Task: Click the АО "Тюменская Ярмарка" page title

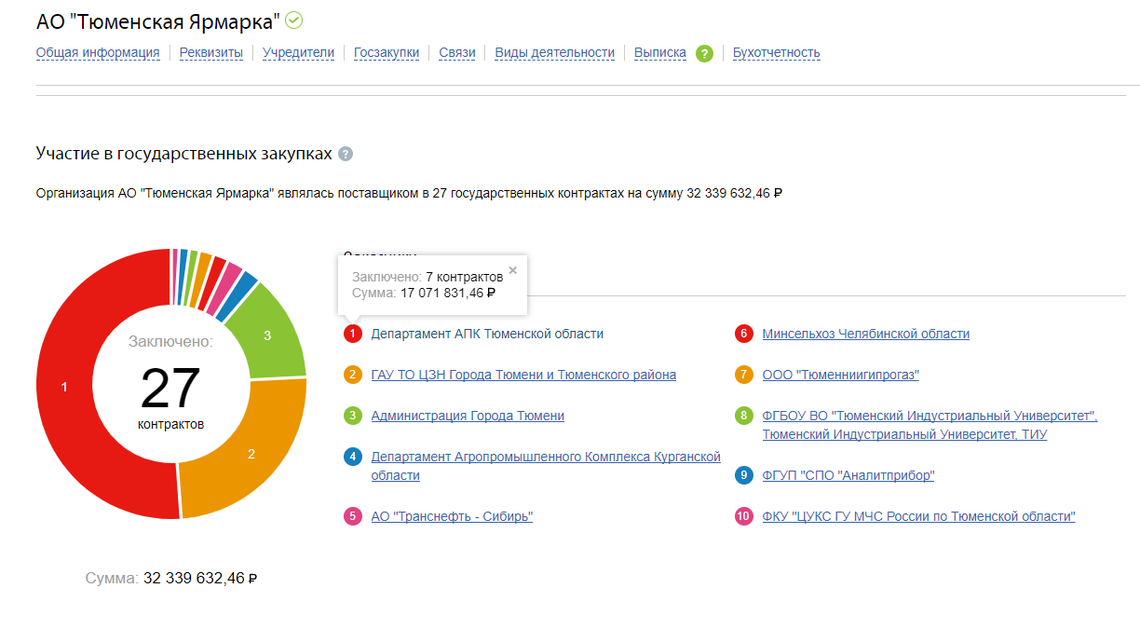Action: pos(158,22)
